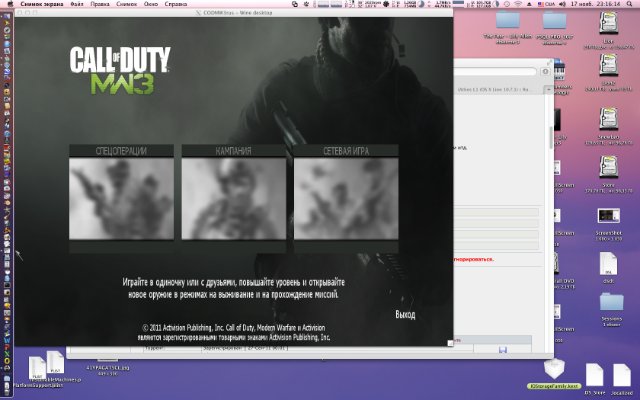640x400 pixels.
Task: Open the Файл menu
Action: (77, 4)
